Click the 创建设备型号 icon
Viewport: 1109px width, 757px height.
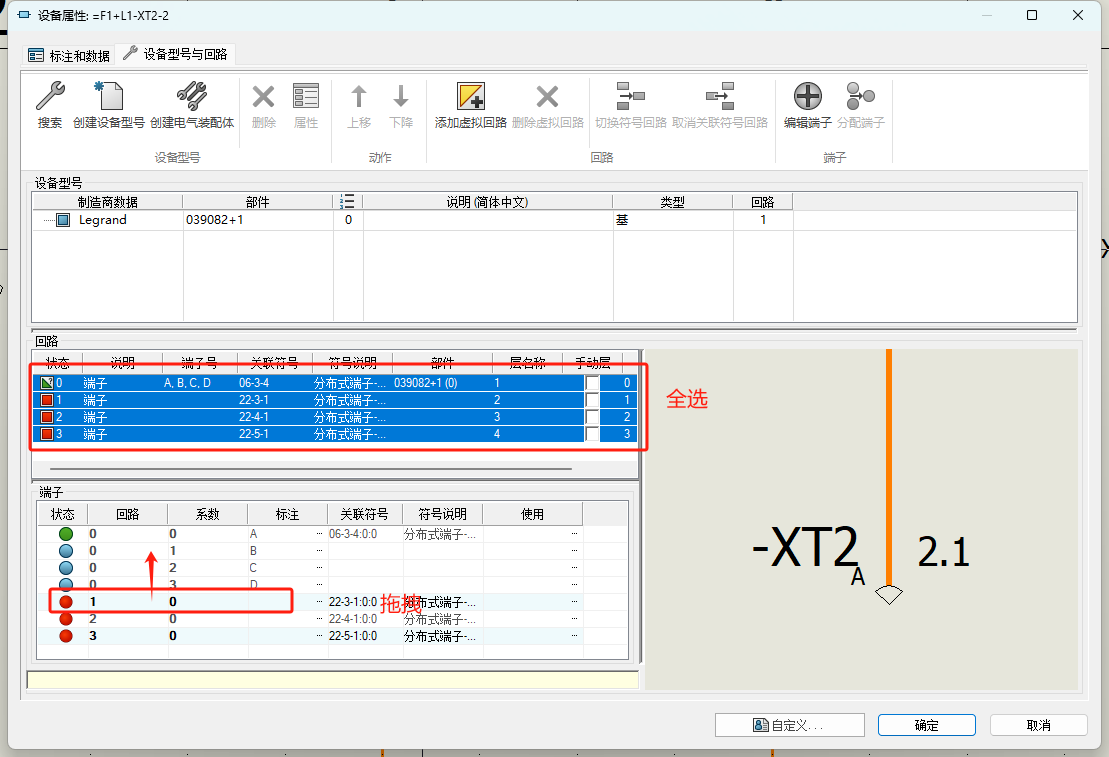[x=109, y=100]
